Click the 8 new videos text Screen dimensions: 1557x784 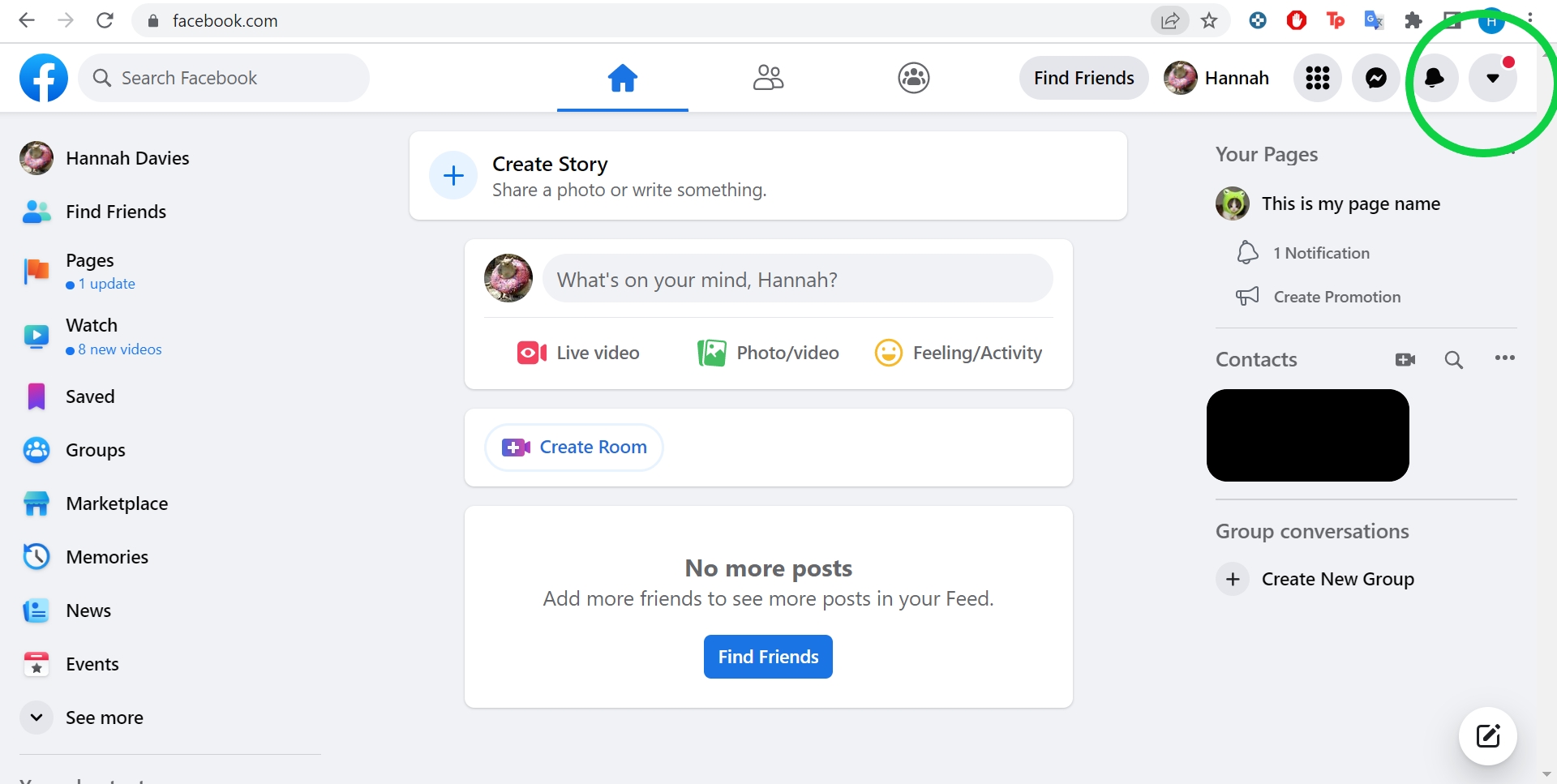pyautogui.click(x=120, y=349)
